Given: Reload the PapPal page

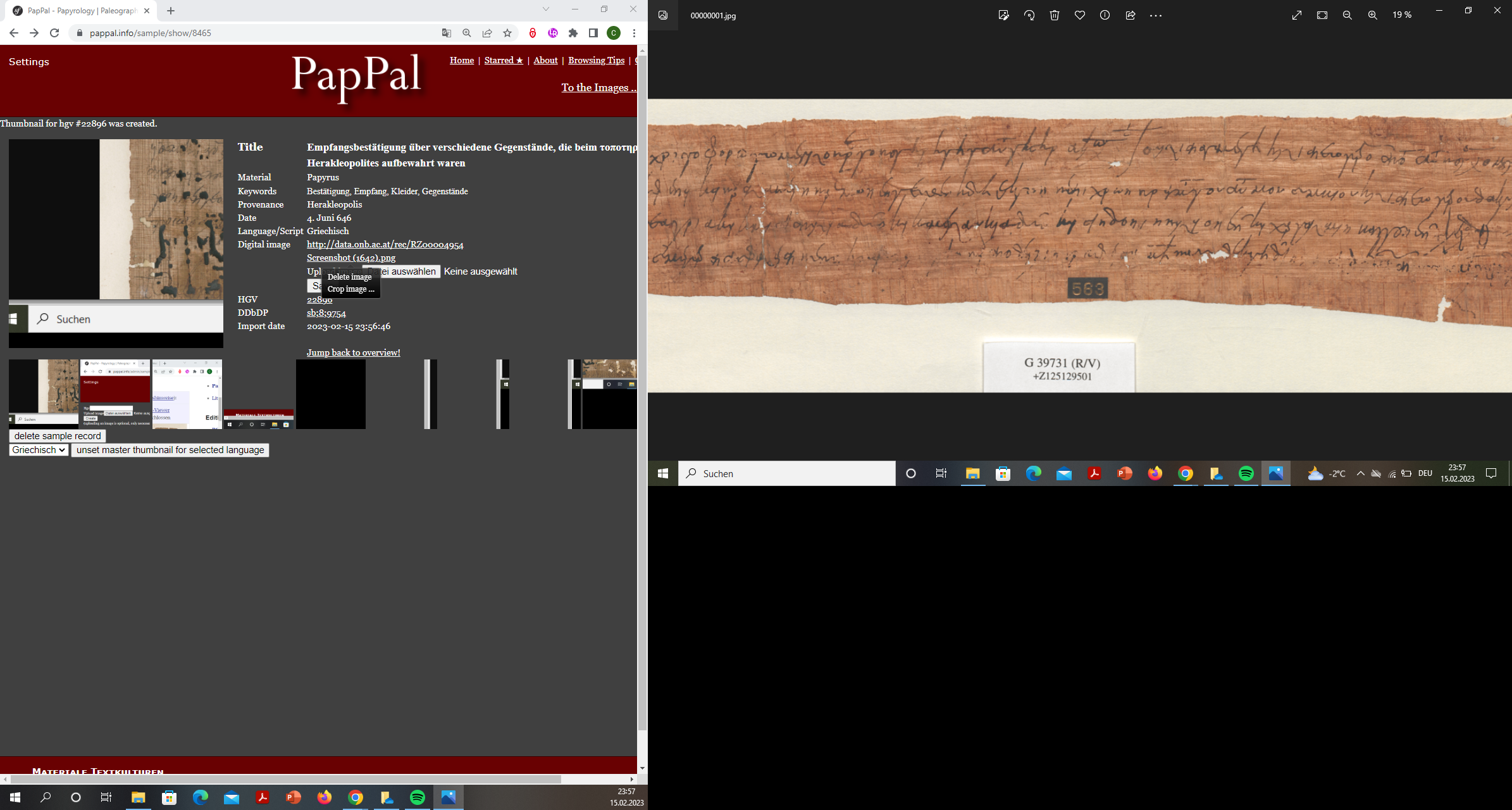Looking at the screenshot, I should 54,33.
